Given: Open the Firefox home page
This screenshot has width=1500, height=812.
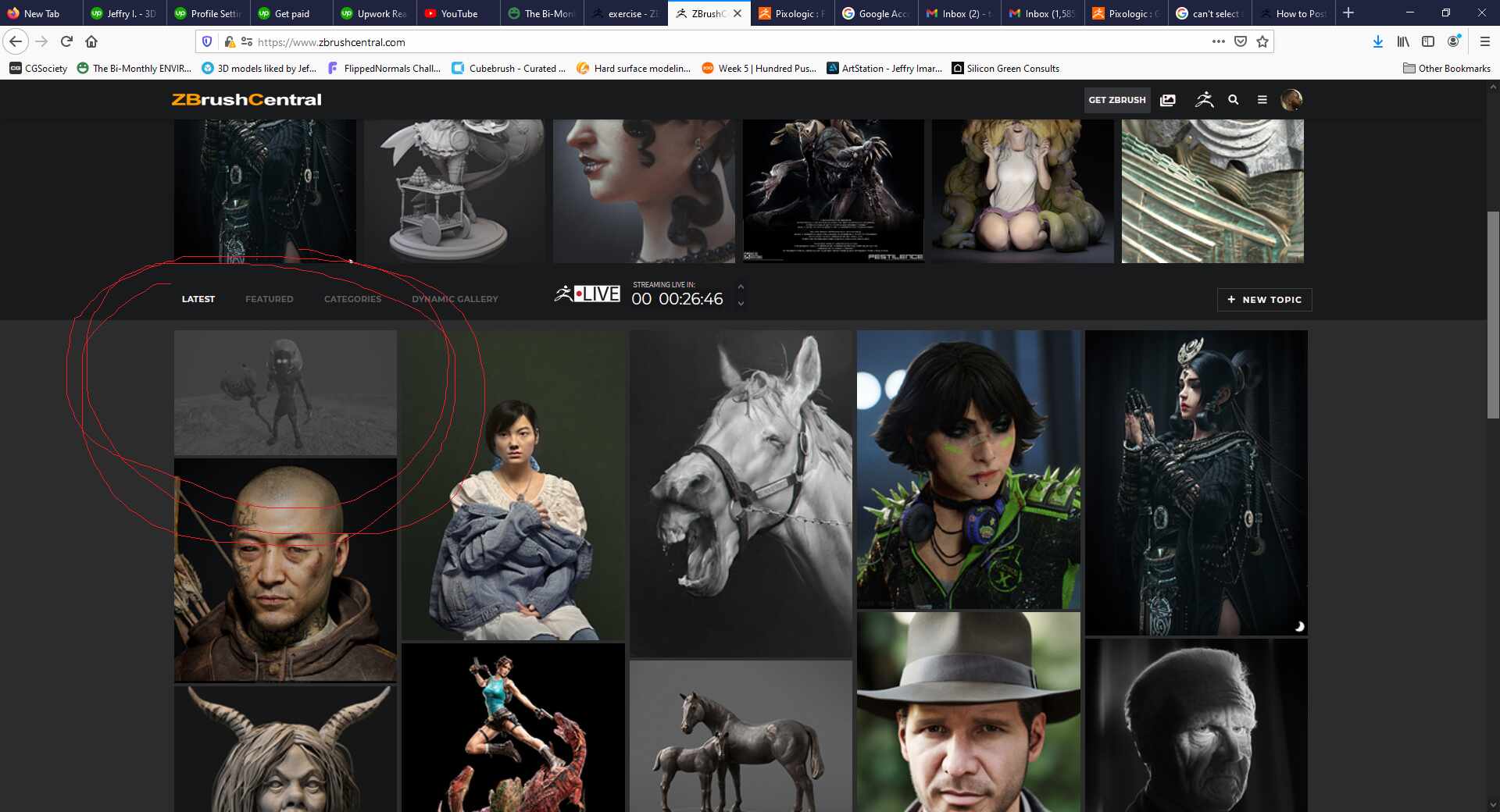Looking at the screenshot, I should [91, 41].
